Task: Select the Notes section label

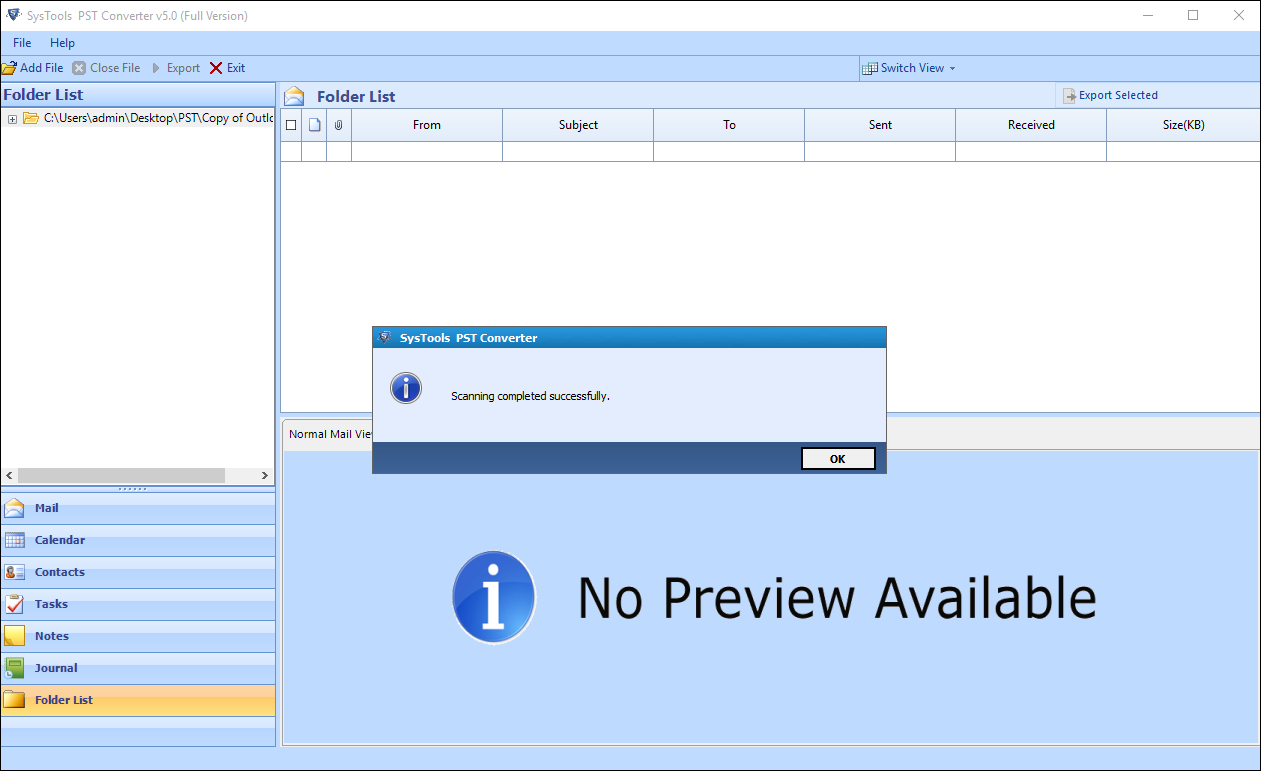Action: (52, 636)
